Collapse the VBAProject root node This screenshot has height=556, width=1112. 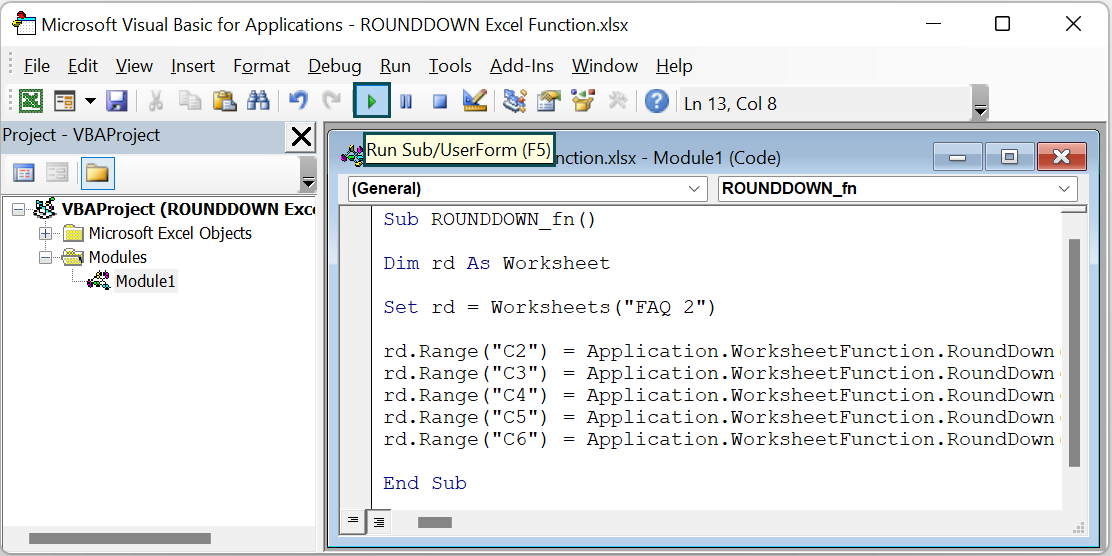[x=18, y=209]
